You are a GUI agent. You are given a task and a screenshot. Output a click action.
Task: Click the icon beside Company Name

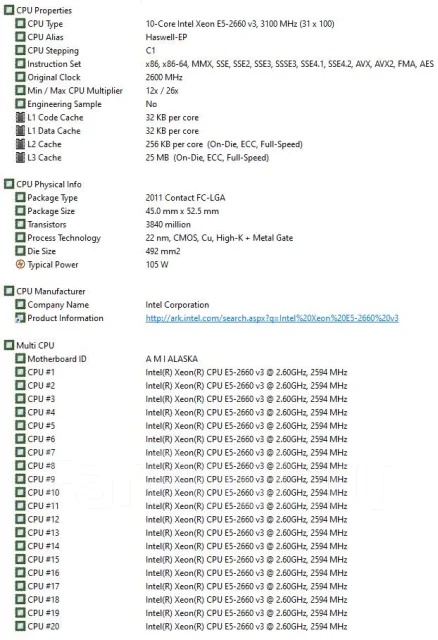click(20, 304)
